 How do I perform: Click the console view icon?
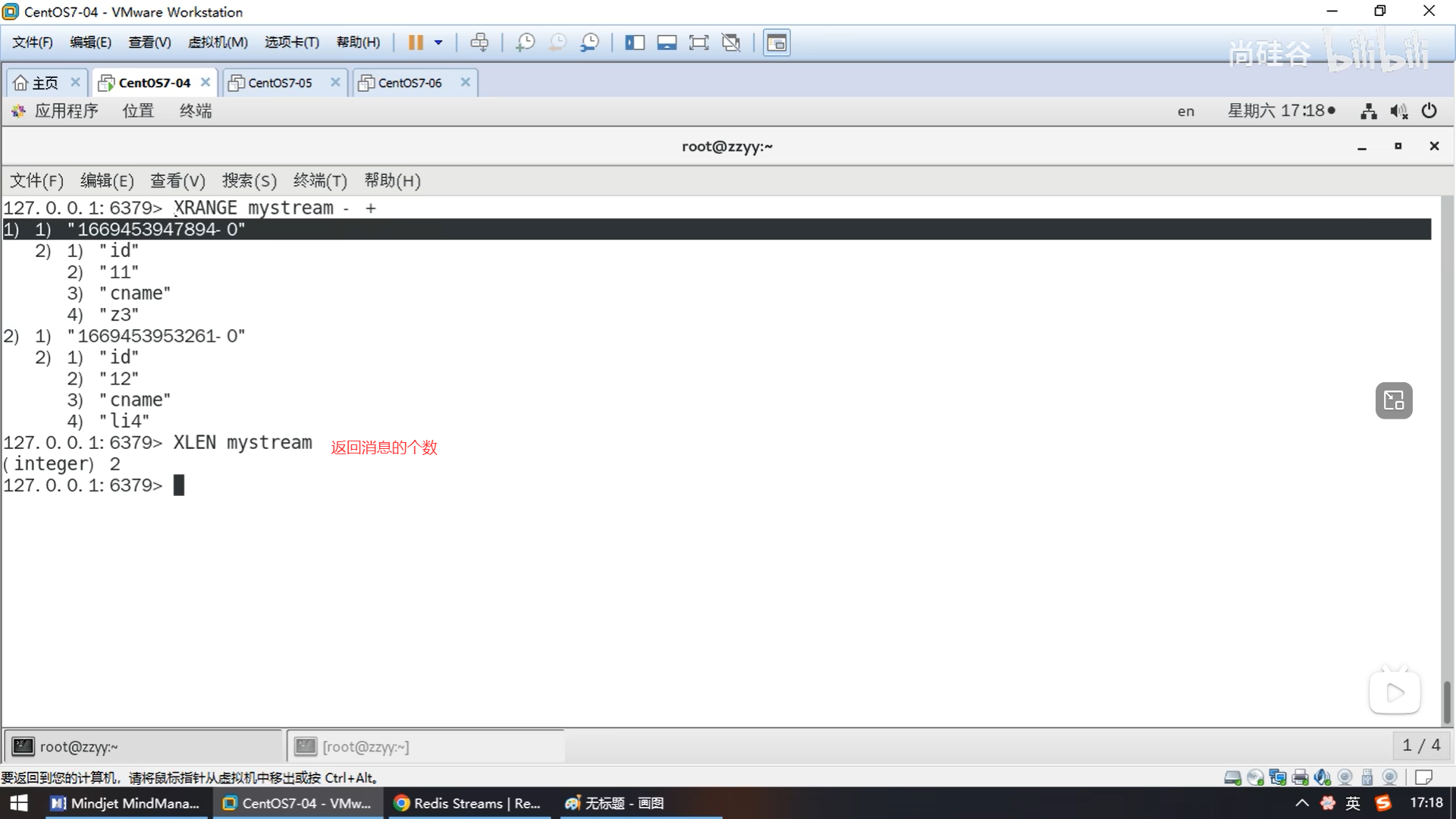point(777,42)
